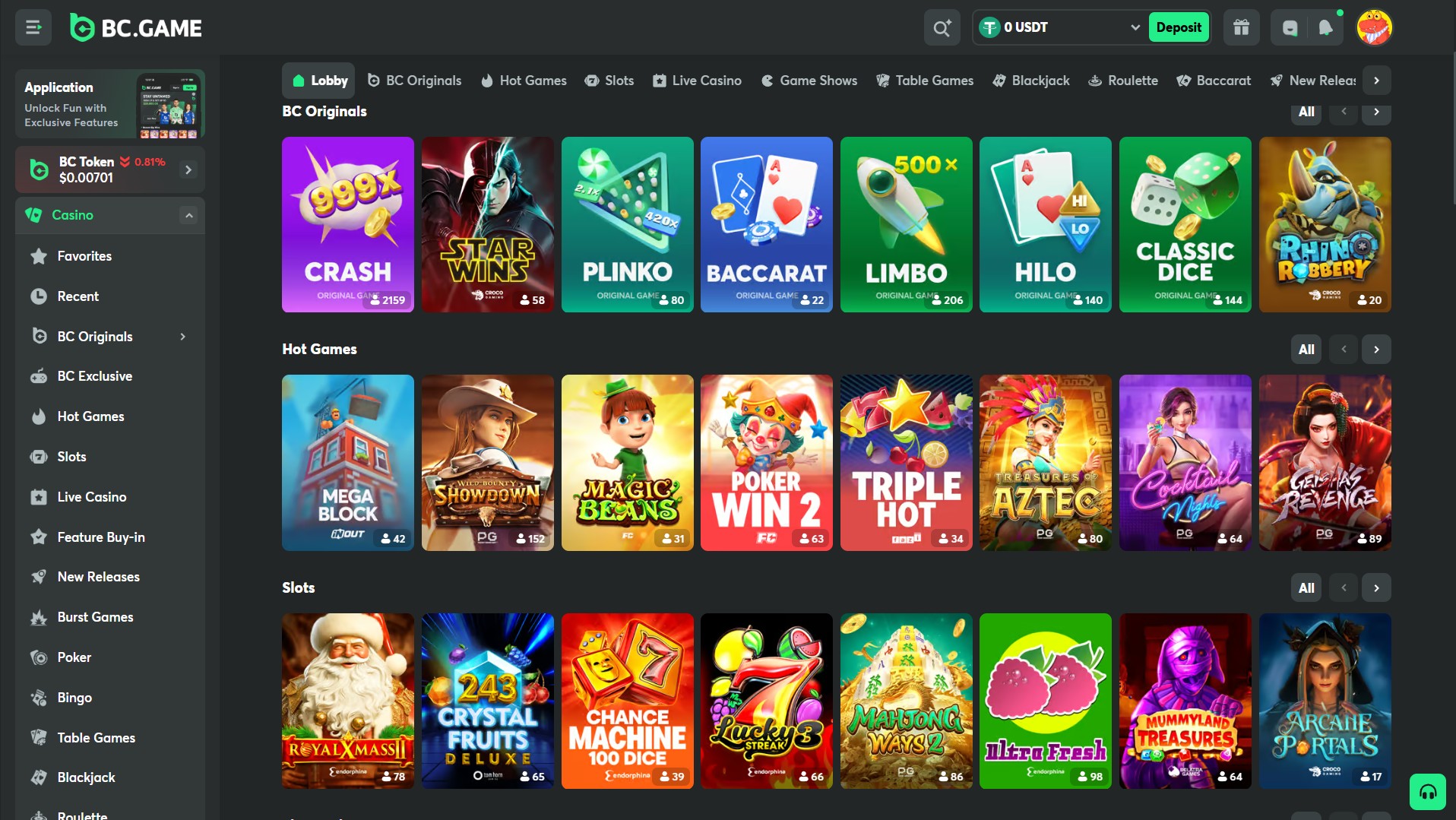Click the Slots icon in sidebar
The image size is (1456, 820).
click(39, 457)
